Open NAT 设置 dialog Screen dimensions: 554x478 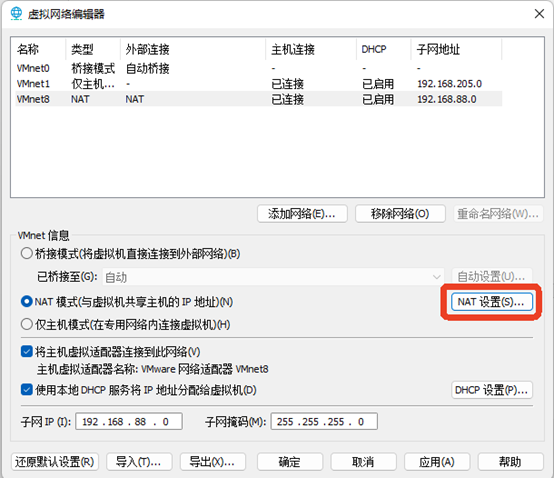point(492,302)
